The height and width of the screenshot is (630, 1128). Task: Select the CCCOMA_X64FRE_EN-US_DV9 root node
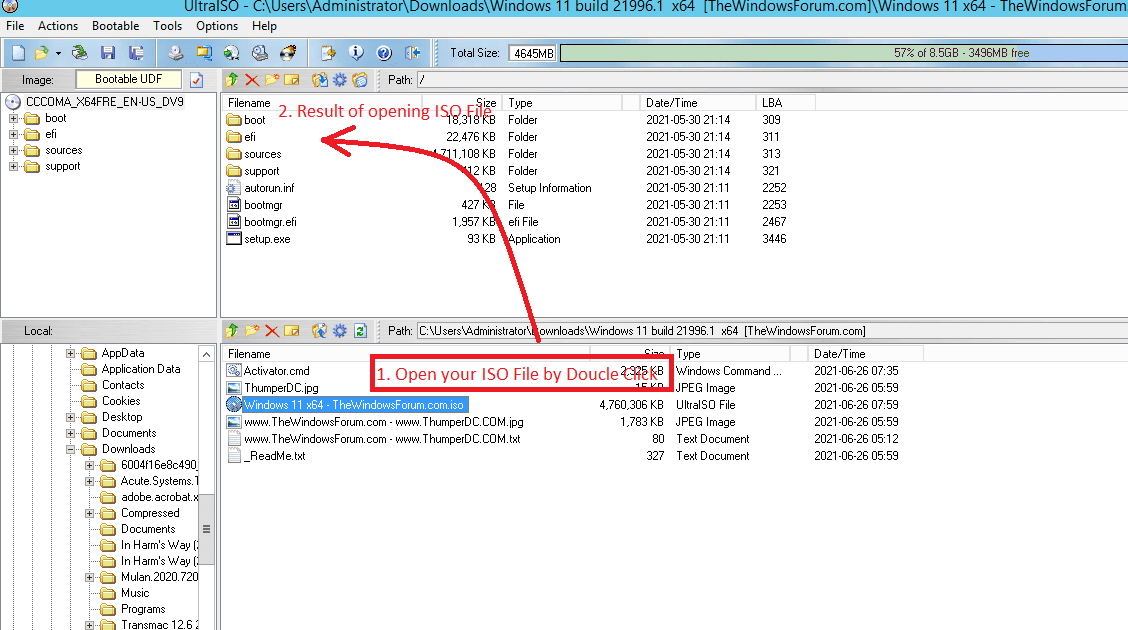[x=104, y=102]
